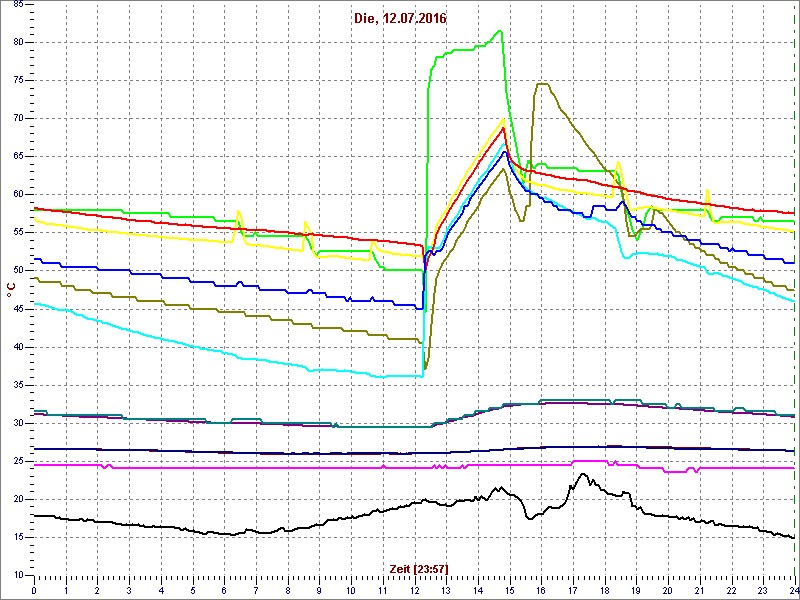800x600 pixels.
Task: Select the 75 label on the temperature axis
Action: click(x=17, y=81)
